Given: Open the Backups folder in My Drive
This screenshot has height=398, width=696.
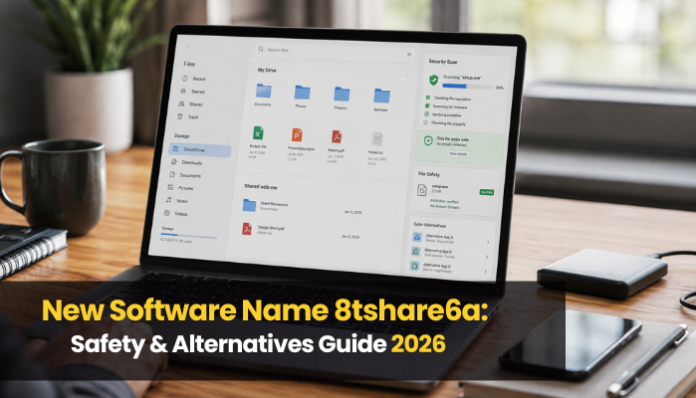Looking at the screenshot, I should 381,100.
